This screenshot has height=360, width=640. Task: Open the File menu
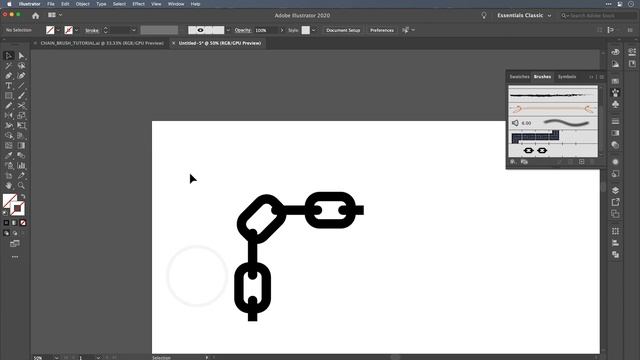51,4
